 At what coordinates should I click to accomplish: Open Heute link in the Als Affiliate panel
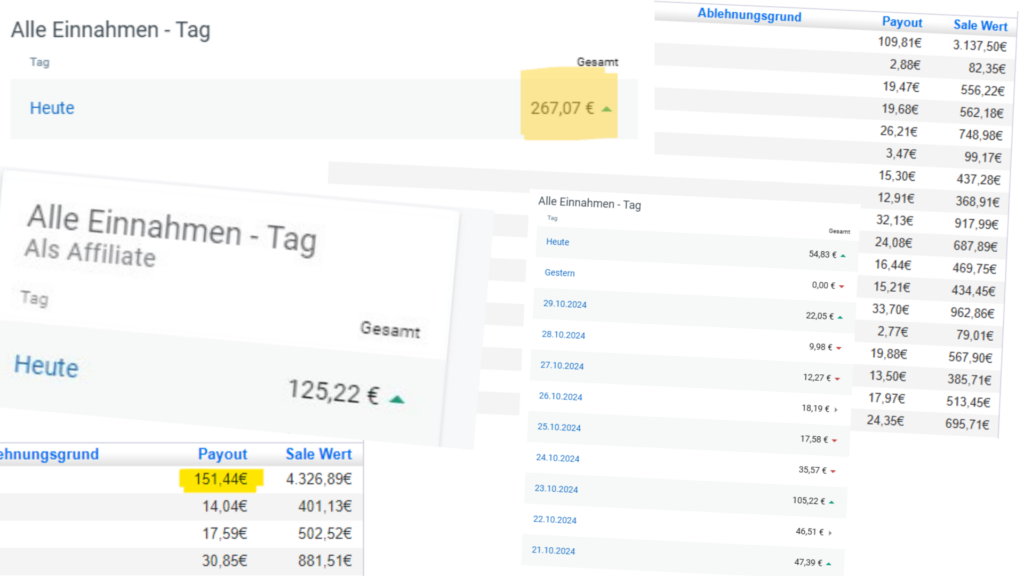click(46, 366)
